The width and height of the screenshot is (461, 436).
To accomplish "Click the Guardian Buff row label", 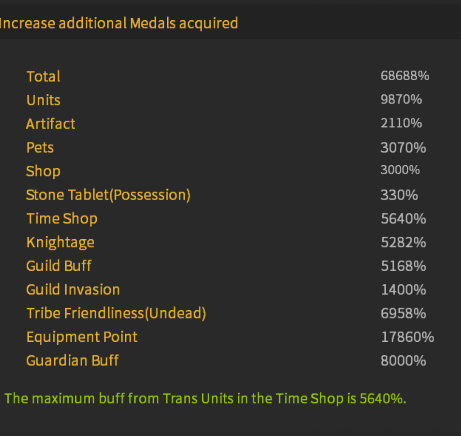I will pyautogui.click(x=72, y=361).
